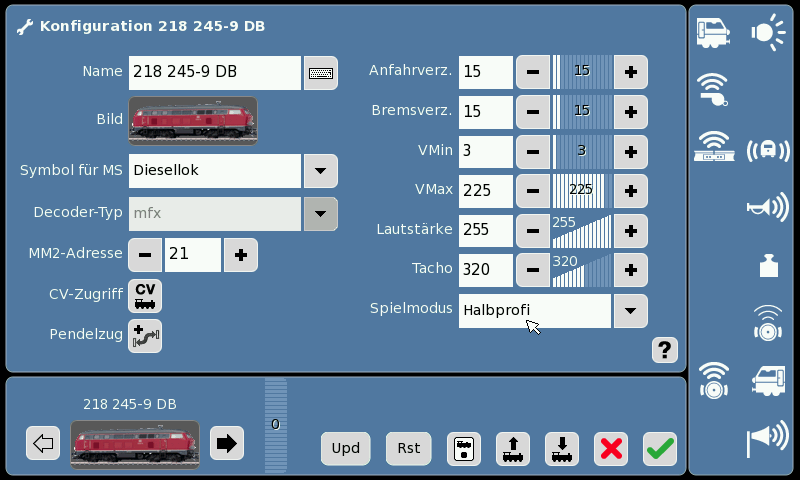Increase VMin with plus

point(631,151)
